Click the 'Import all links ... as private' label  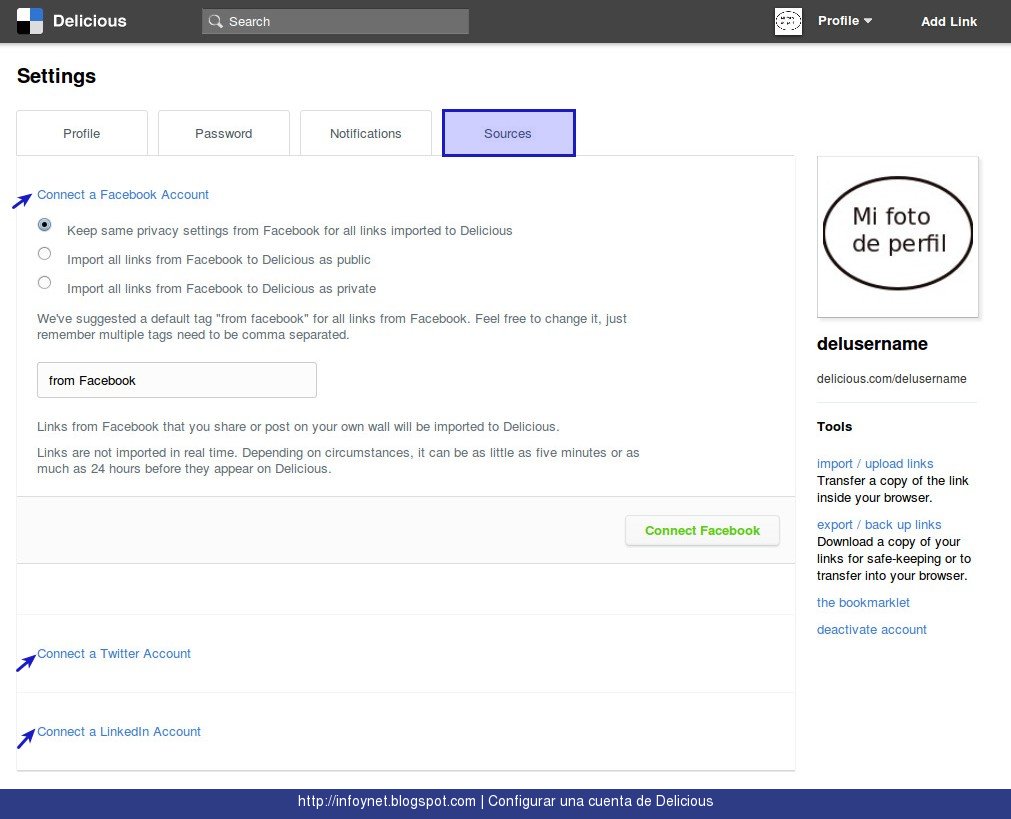221,289
